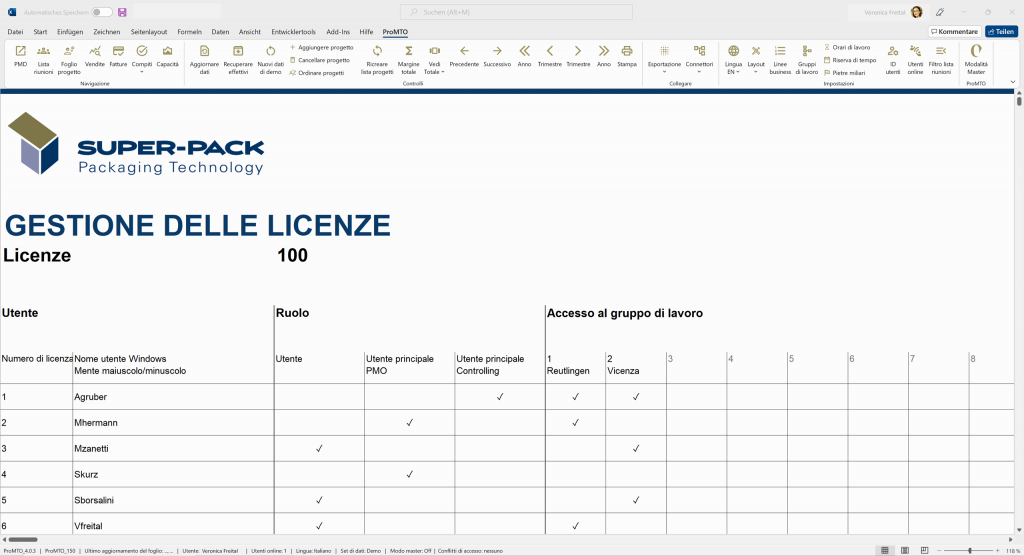The image size is (1024, 556).
Task: Toggle Agruber's Utente principale Controlling checkmark
Action: 499,397
